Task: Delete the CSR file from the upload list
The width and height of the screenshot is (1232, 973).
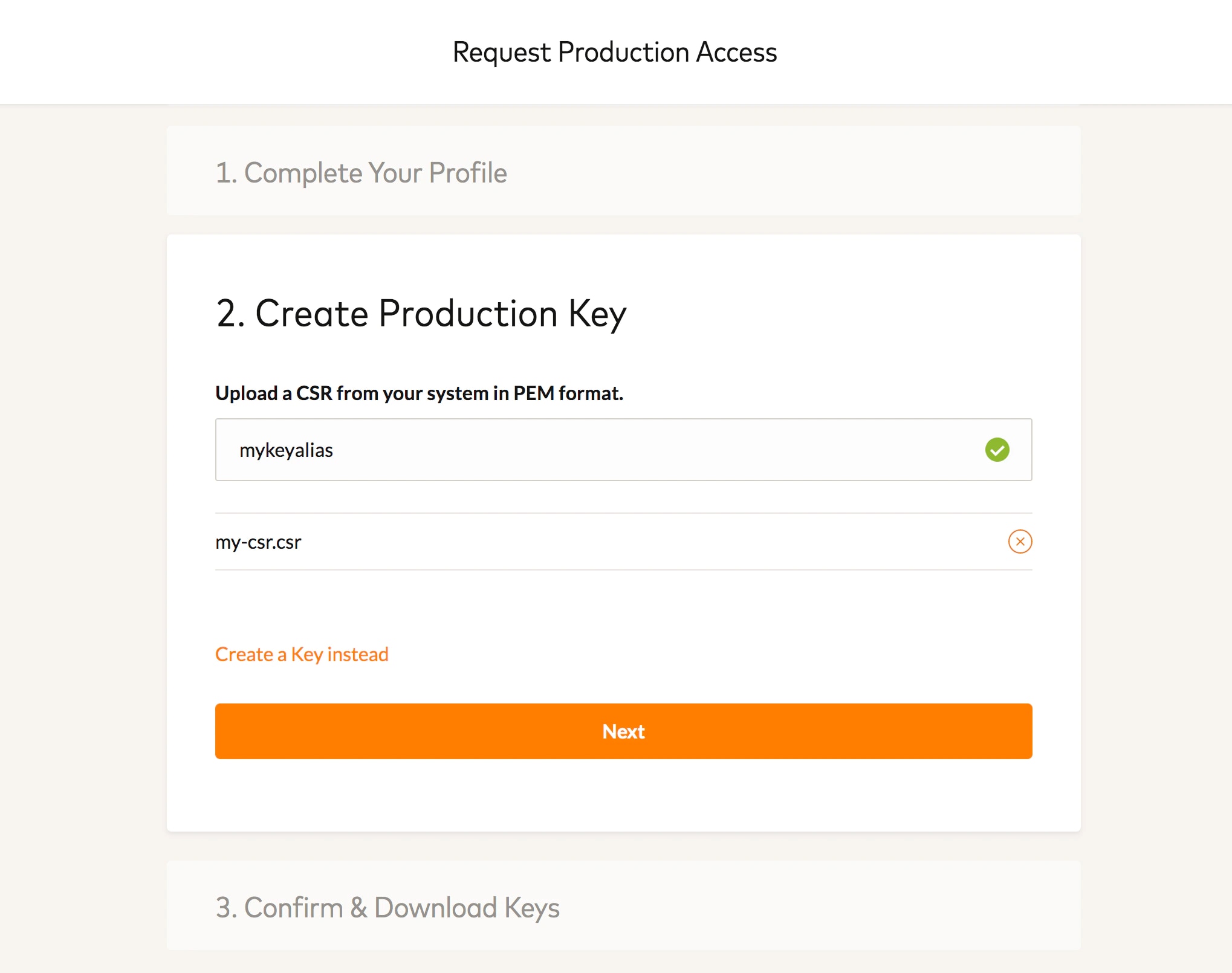Action: tap(1020, 541)
